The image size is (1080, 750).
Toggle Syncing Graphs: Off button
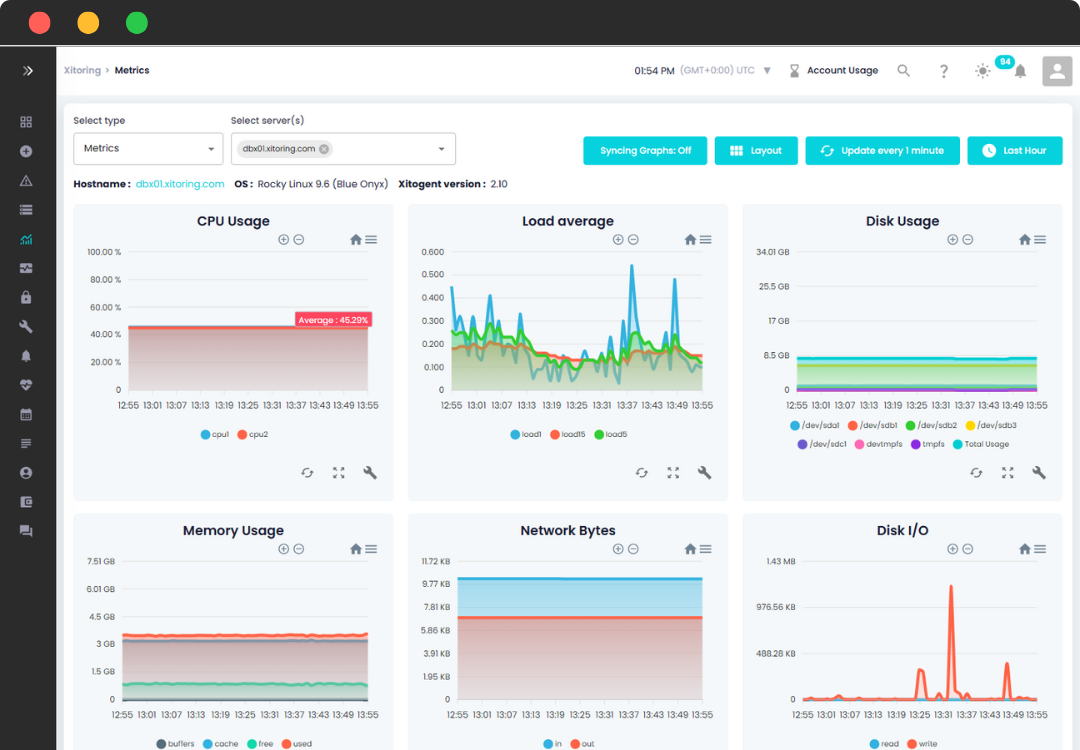645,151
